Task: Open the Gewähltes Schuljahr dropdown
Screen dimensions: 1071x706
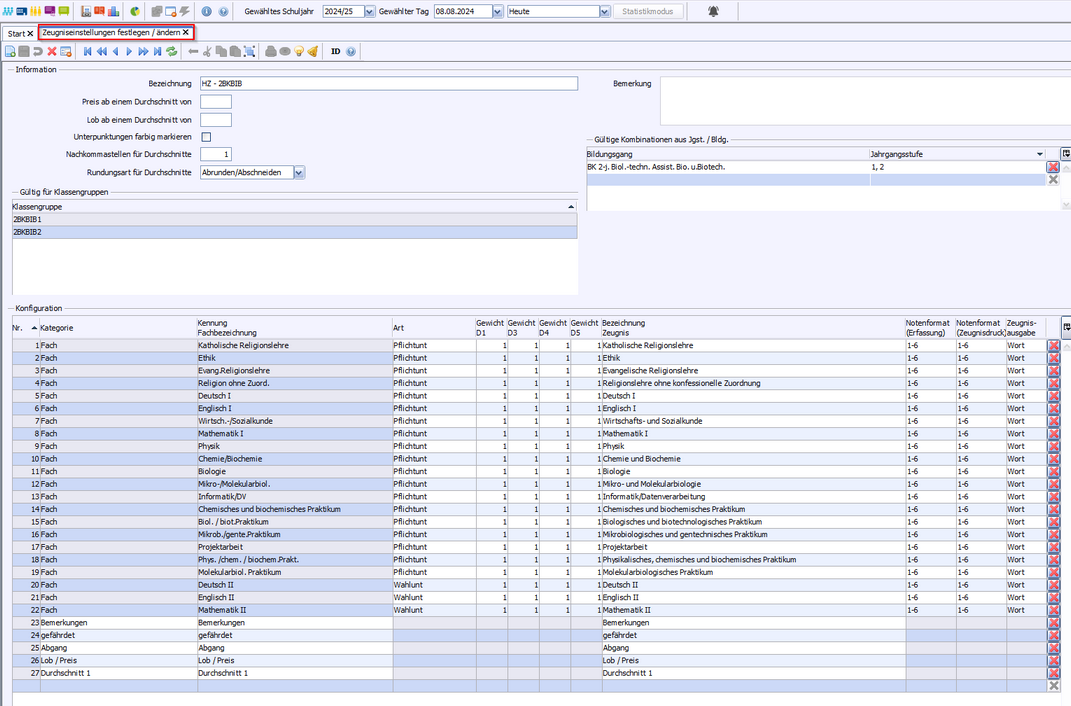Action: tap(370, 12)
